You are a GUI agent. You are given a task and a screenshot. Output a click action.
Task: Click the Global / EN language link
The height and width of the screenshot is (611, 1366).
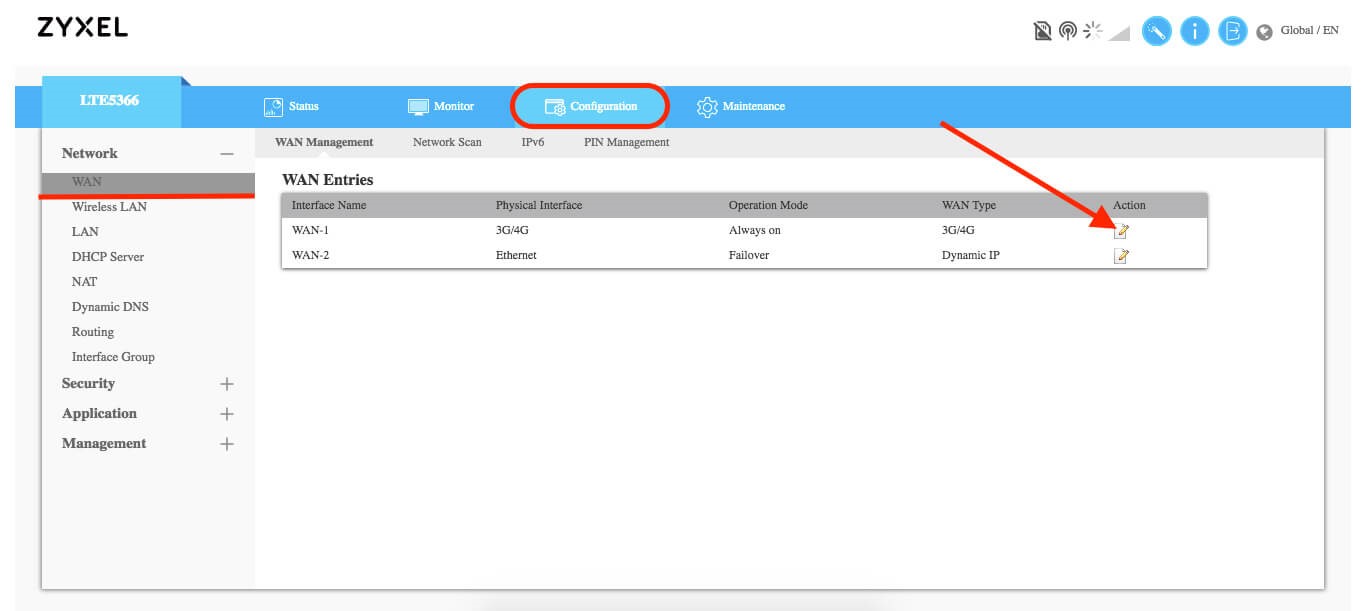[x=1309, y=30]
